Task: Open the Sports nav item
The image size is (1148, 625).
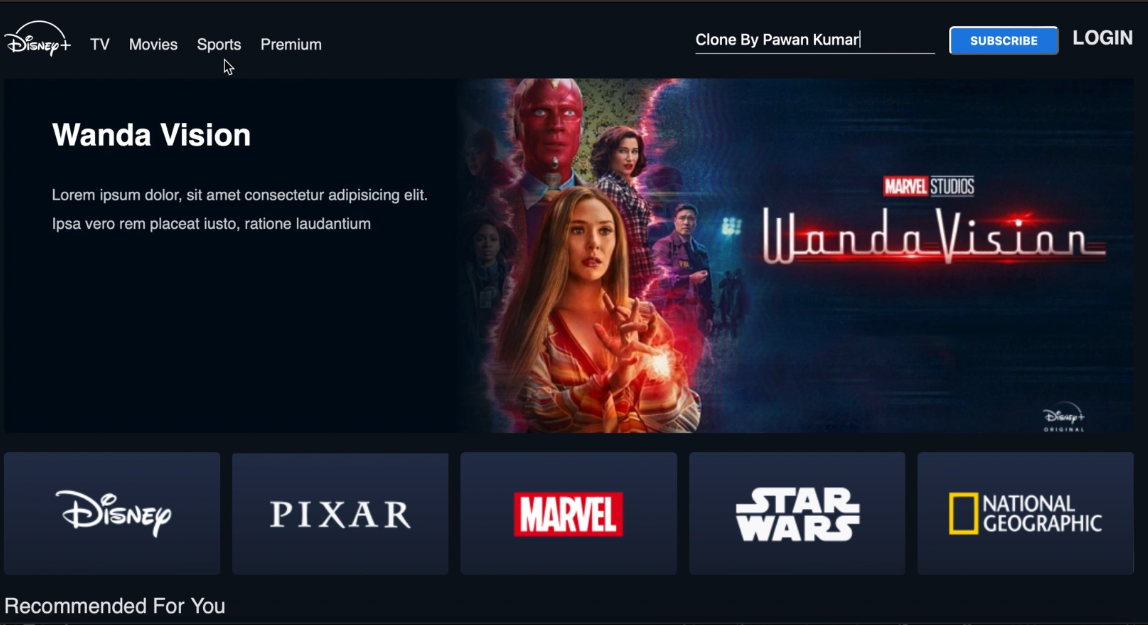Action: point(219,45)
